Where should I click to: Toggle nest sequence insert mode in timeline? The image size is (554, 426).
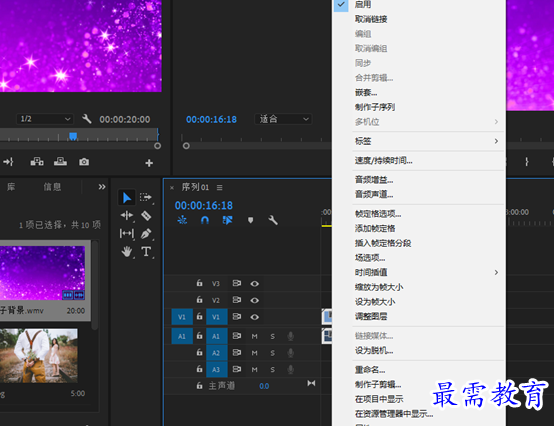[182, 220]
